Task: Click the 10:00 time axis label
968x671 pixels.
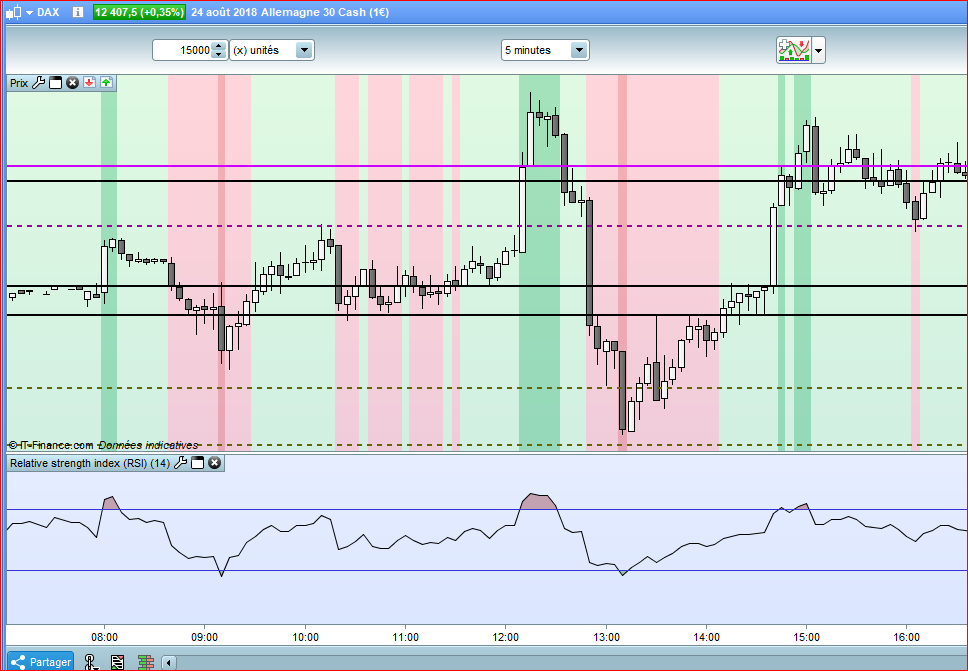Action: (305, 636)
